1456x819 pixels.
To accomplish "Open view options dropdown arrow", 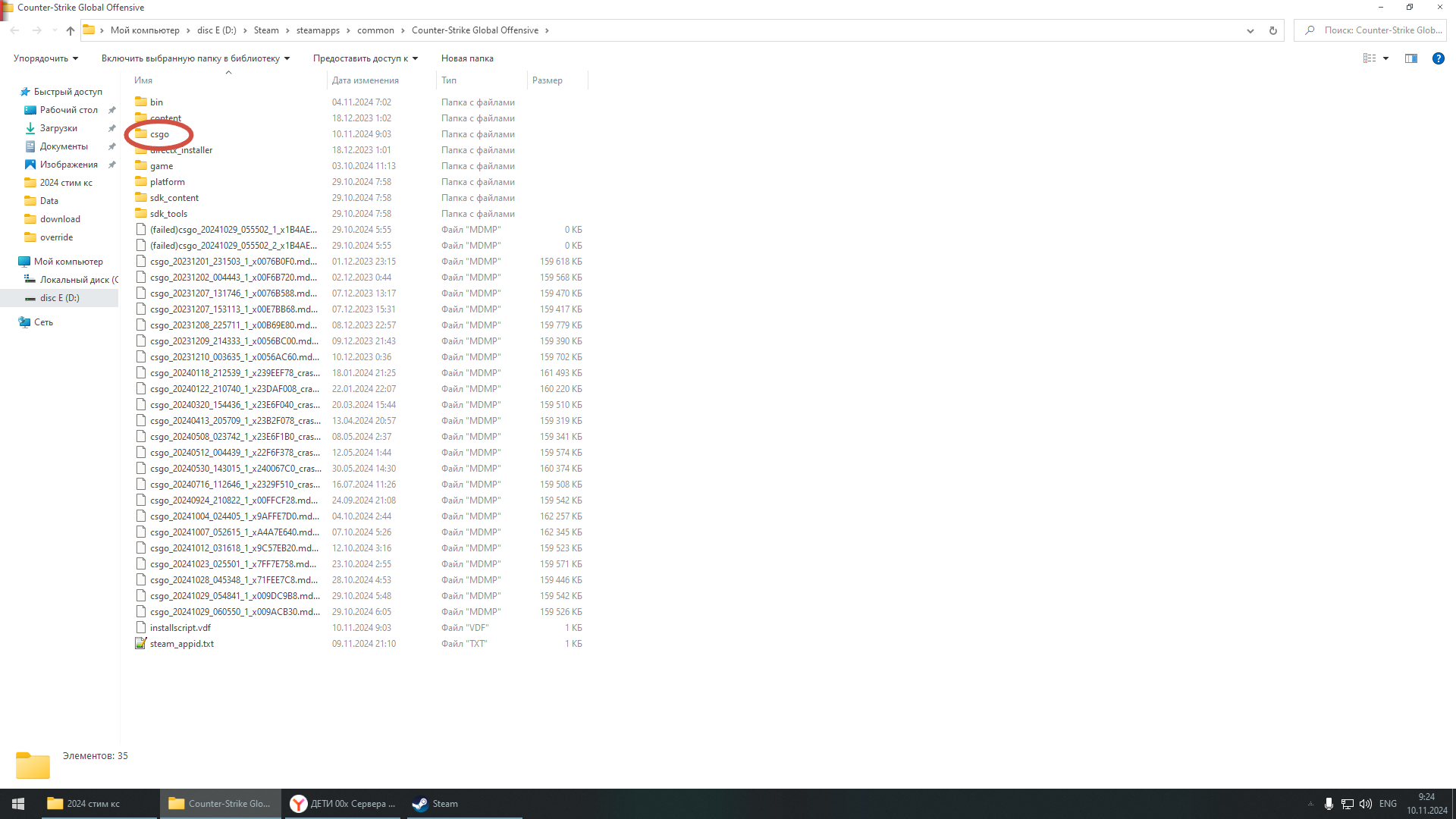I will point(1385,58).
